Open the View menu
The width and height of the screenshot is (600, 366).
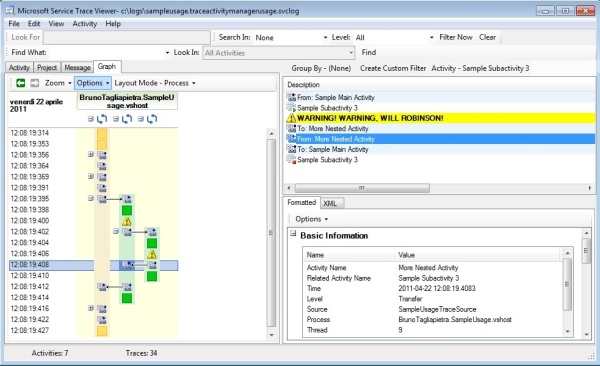point(56,24)
